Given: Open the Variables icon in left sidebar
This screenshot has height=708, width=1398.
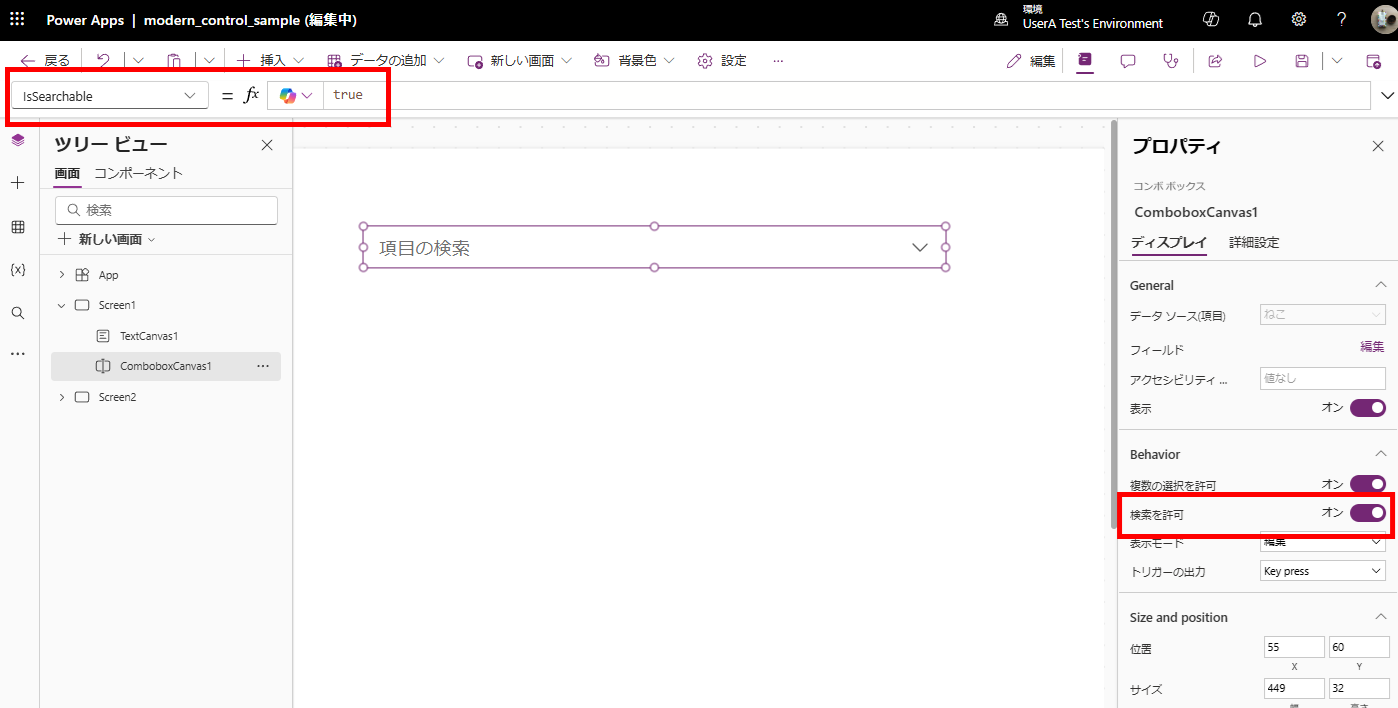Looking at the screenshot, I should (17, 270).
